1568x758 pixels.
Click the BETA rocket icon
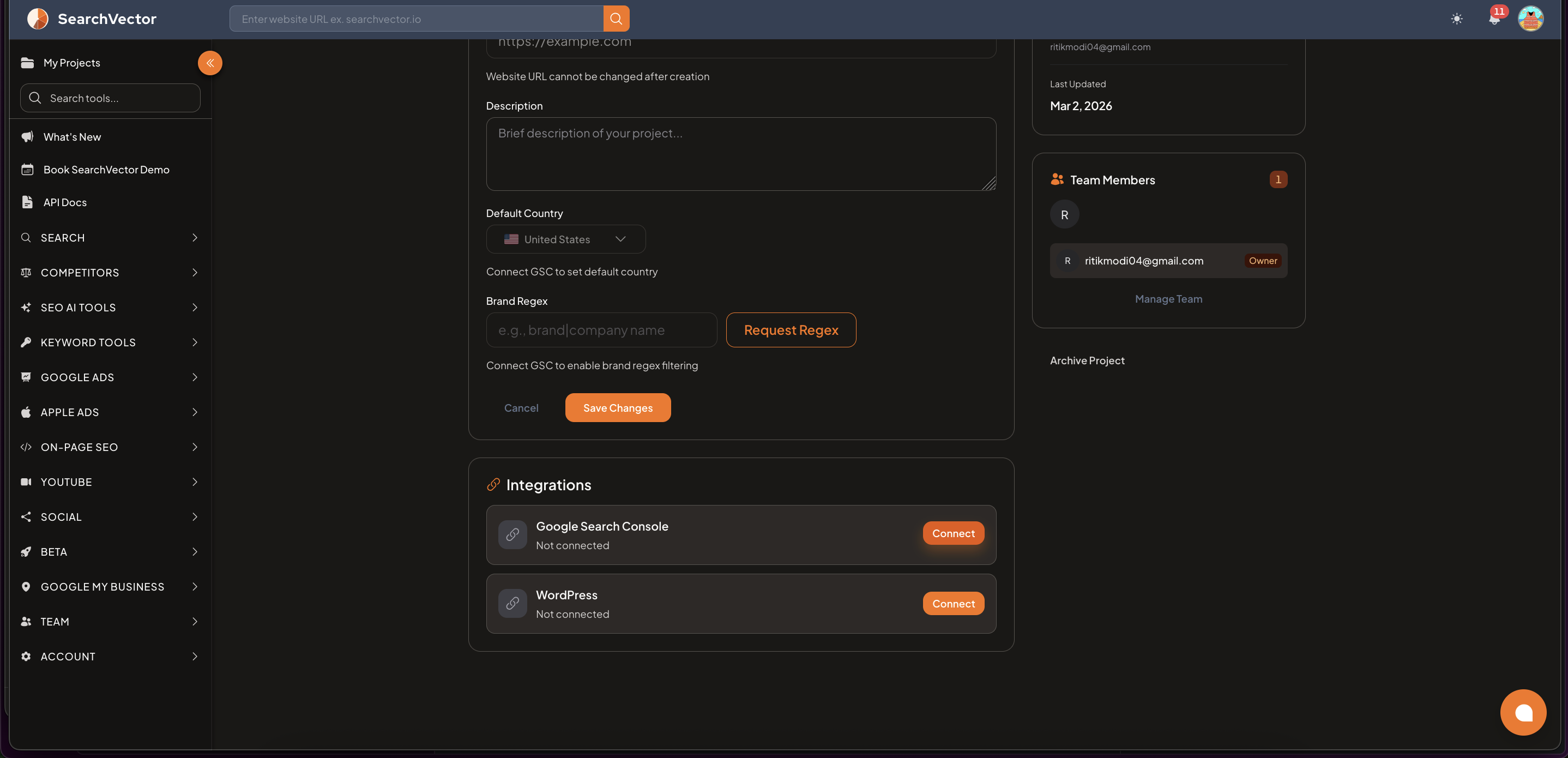tap(26, 552)
